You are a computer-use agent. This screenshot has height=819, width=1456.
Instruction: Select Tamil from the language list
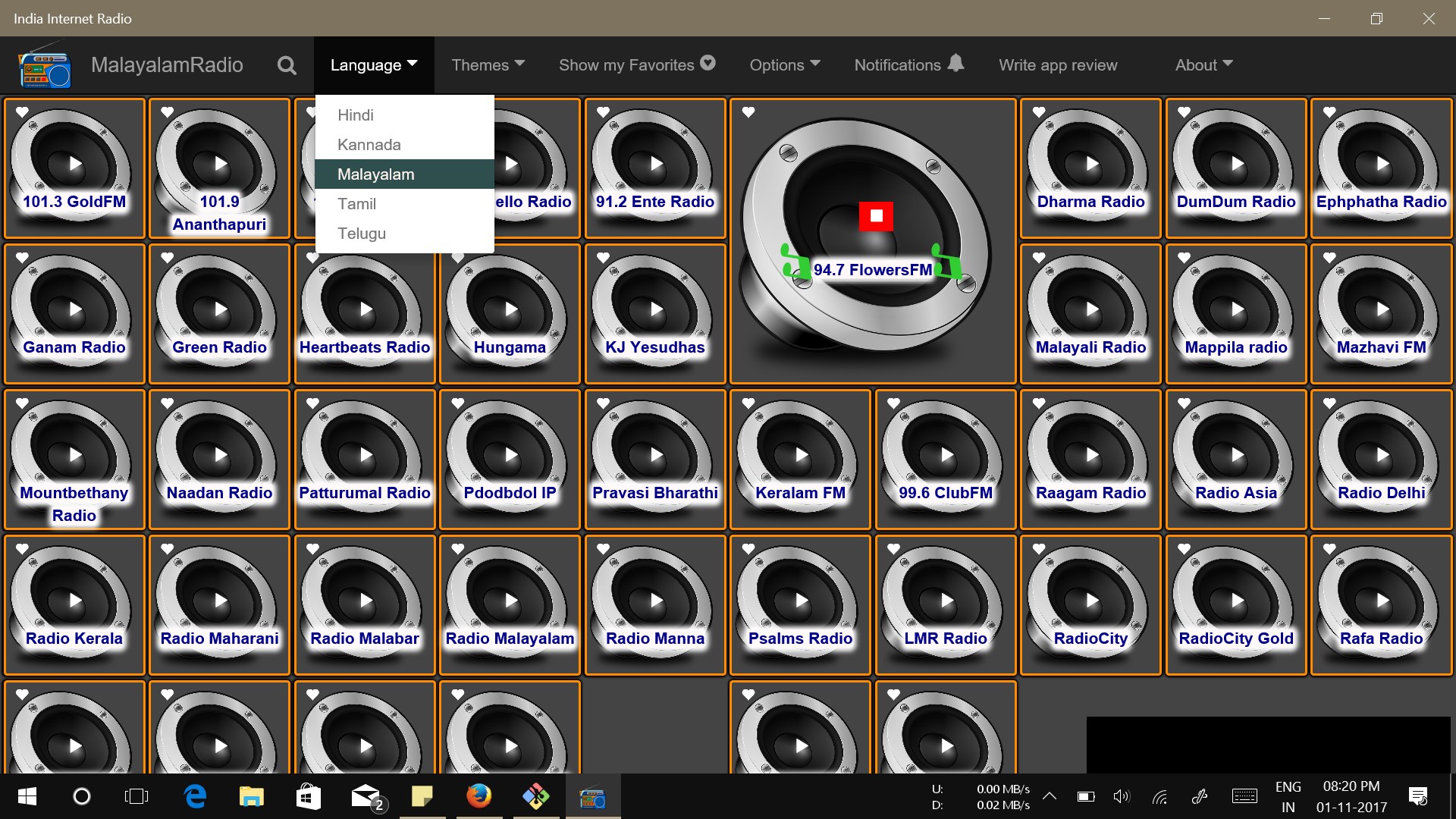coord(356,204)
